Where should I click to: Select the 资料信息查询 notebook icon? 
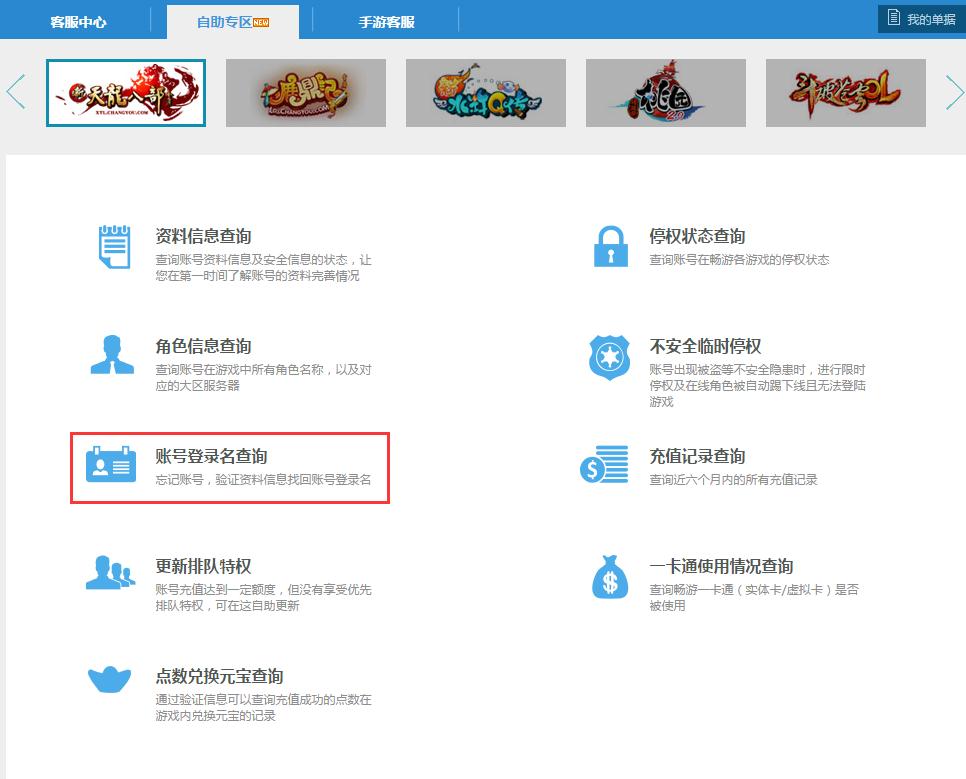pos(112,246)
